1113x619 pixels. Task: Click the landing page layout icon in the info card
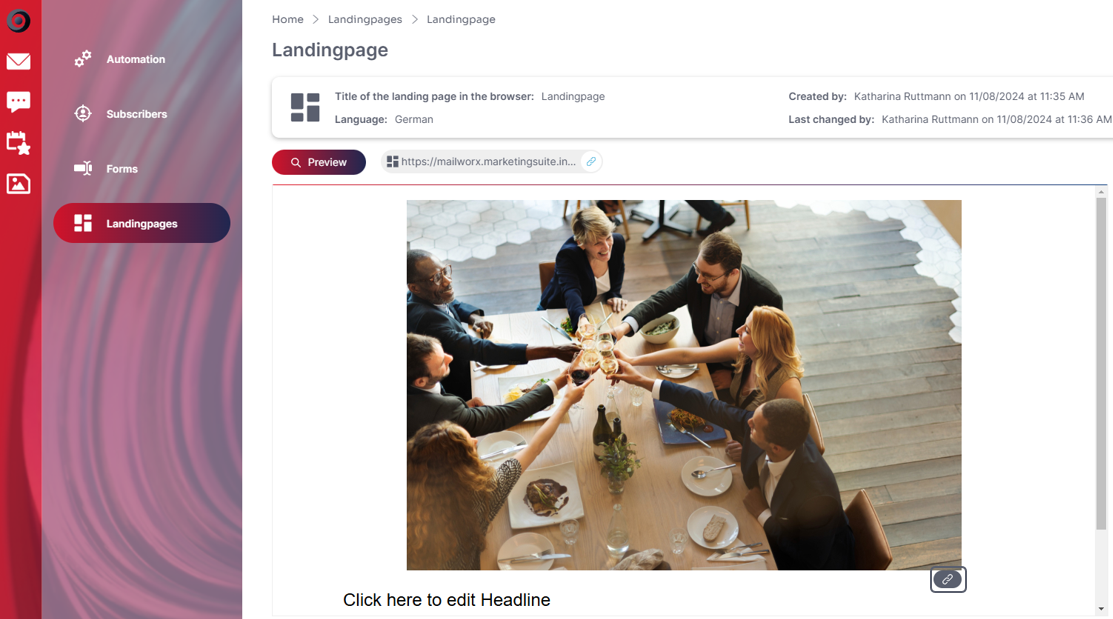(305, 107)
